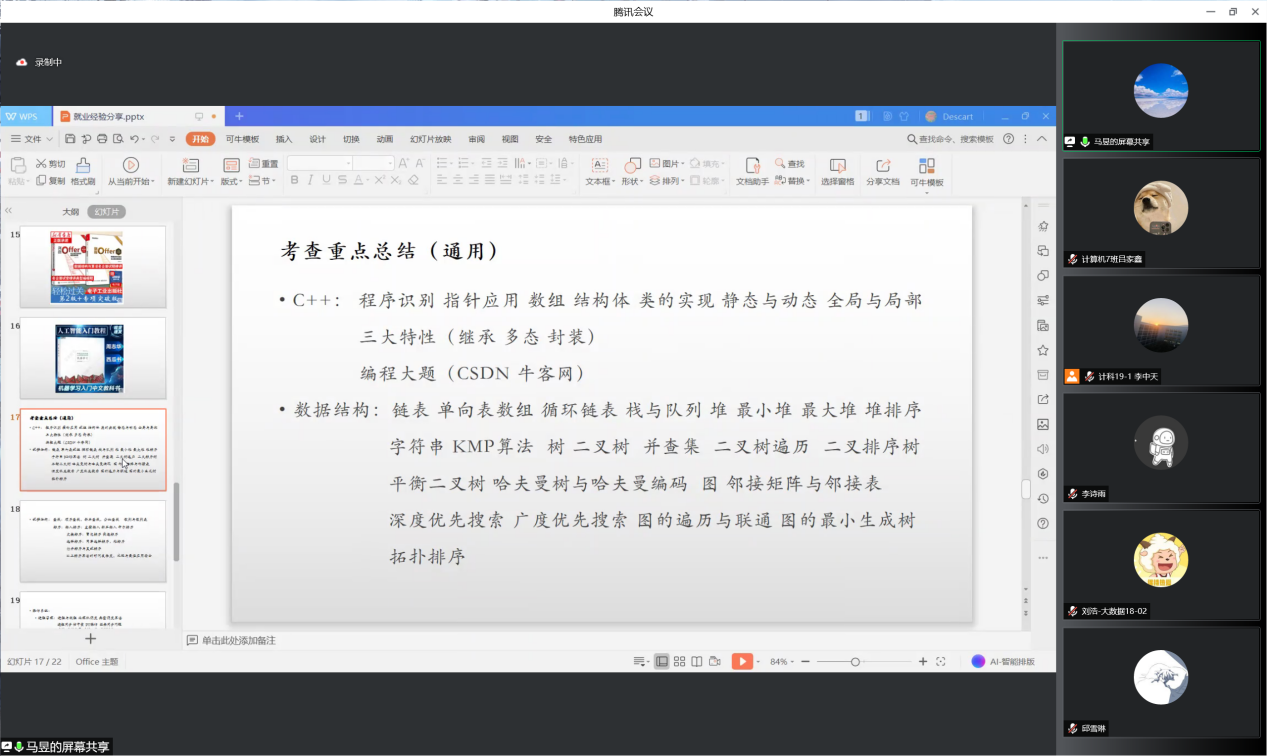Toggle the 幻灯片 thumbnail view pill

106,212
